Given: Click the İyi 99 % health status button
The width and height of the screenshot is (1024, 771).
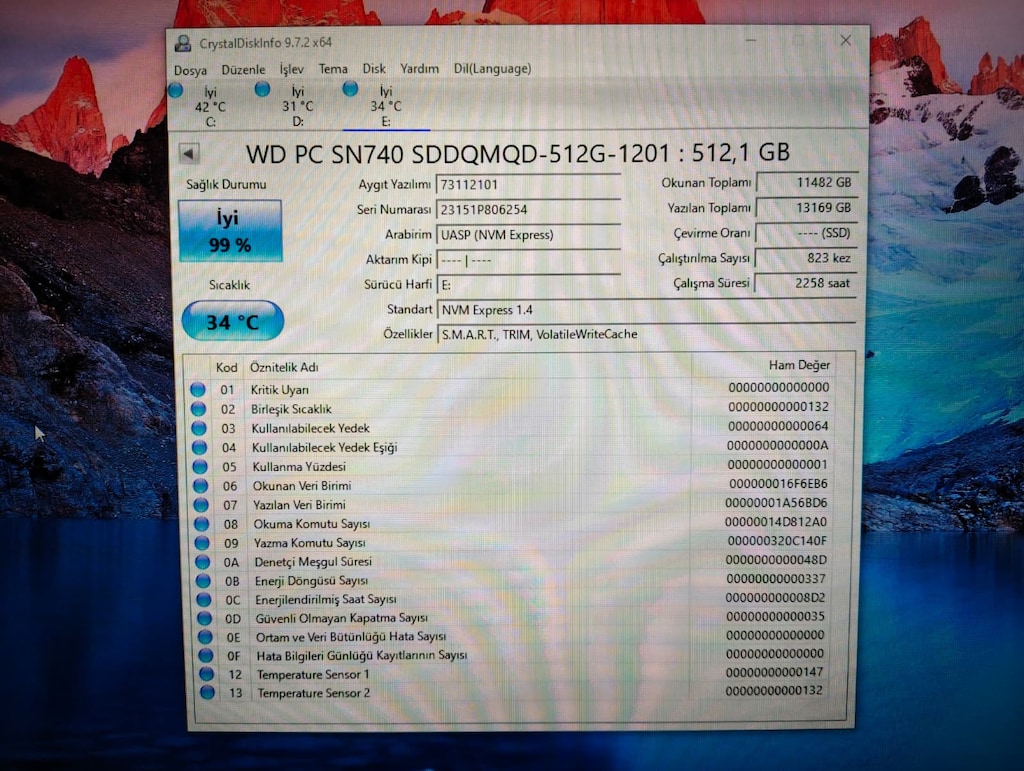Looking at the screenshot, I should tap(230, 230).
